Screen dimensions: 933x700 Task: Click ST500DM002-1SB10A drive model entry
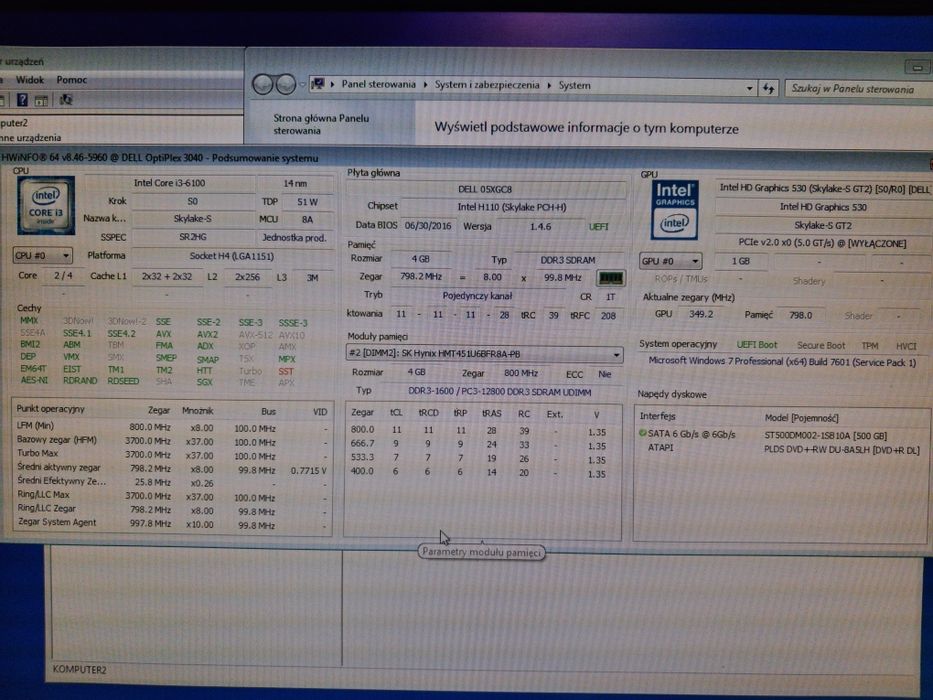pos(825,435)
